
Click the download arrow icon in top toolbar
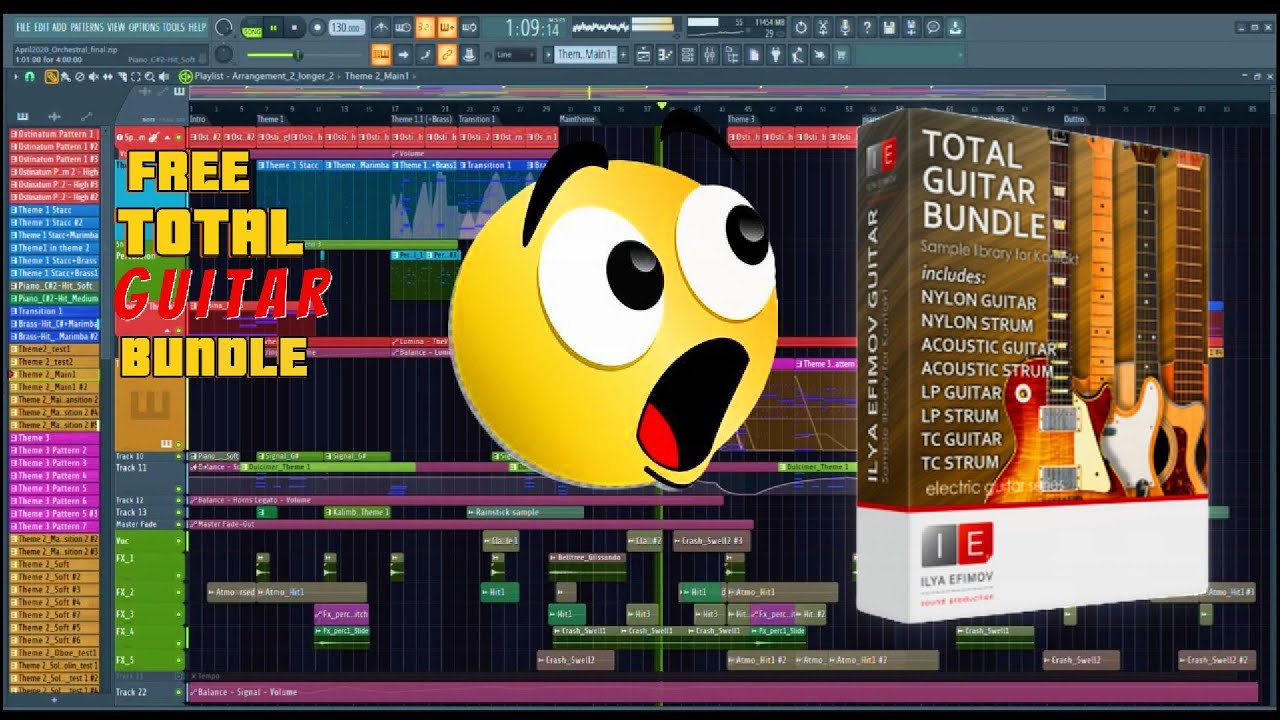(x=955, y=27)
